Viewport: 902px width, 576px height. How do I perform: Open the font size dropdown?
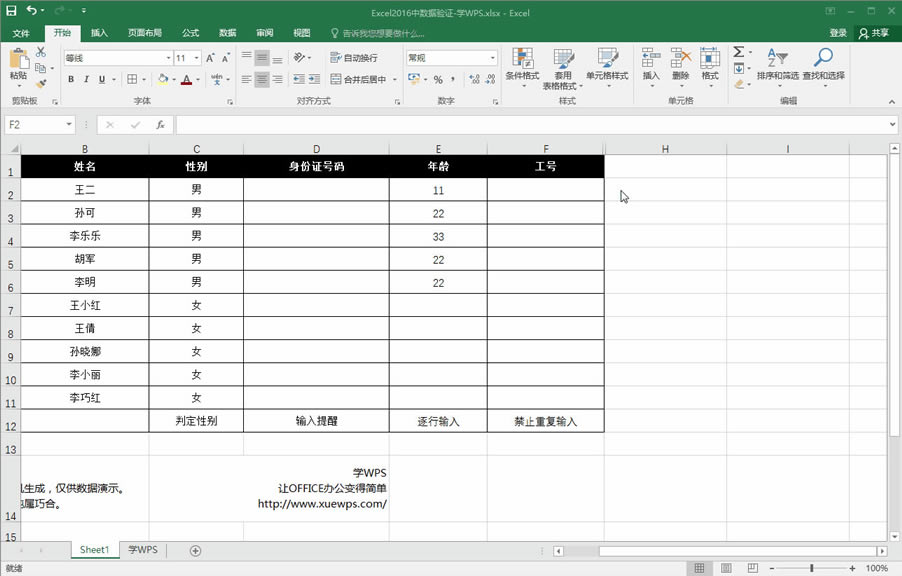[194, 58]
